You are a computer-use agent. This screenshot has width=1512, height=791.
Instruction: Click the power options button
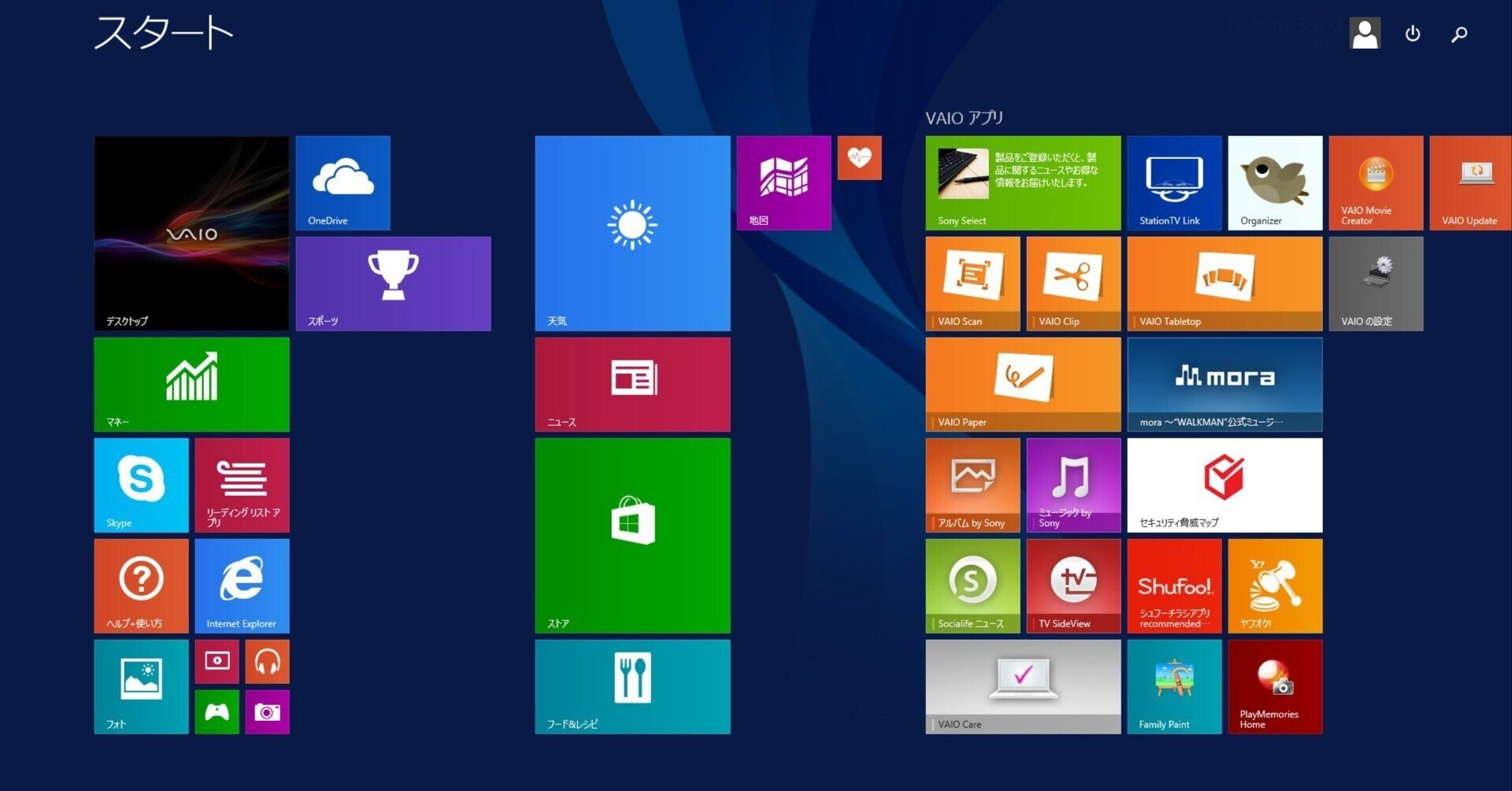point(1413,34)
